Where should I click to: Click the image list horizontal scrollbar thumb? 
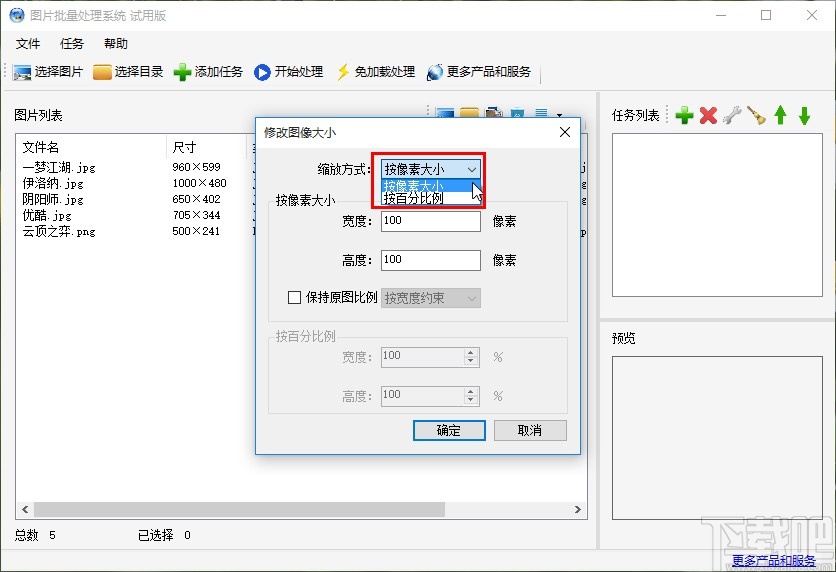239,510
